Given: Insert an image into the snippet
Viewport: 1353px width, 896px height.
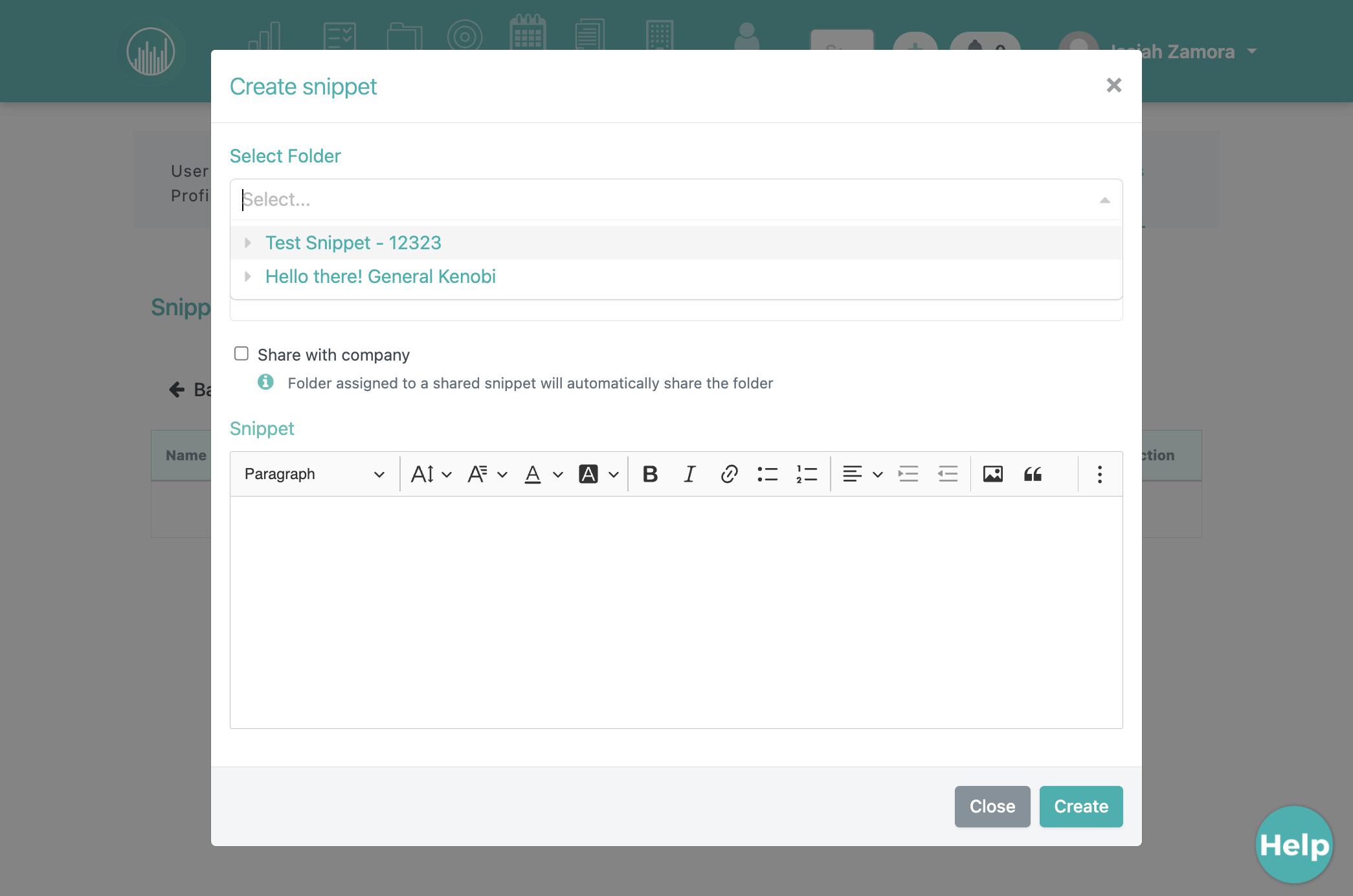Looking at the screenshot, I should [993, 475].
